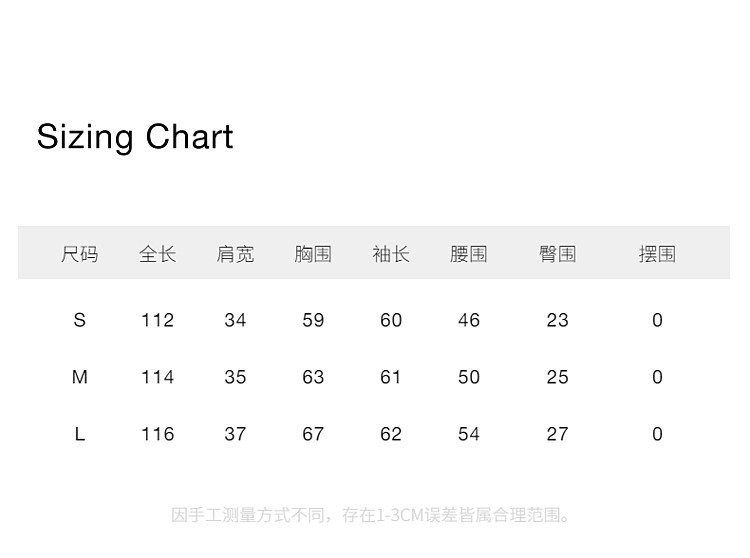Click the size M row label
The width and height of the screenshot is (750, 558).
click(x=80, y=377)
